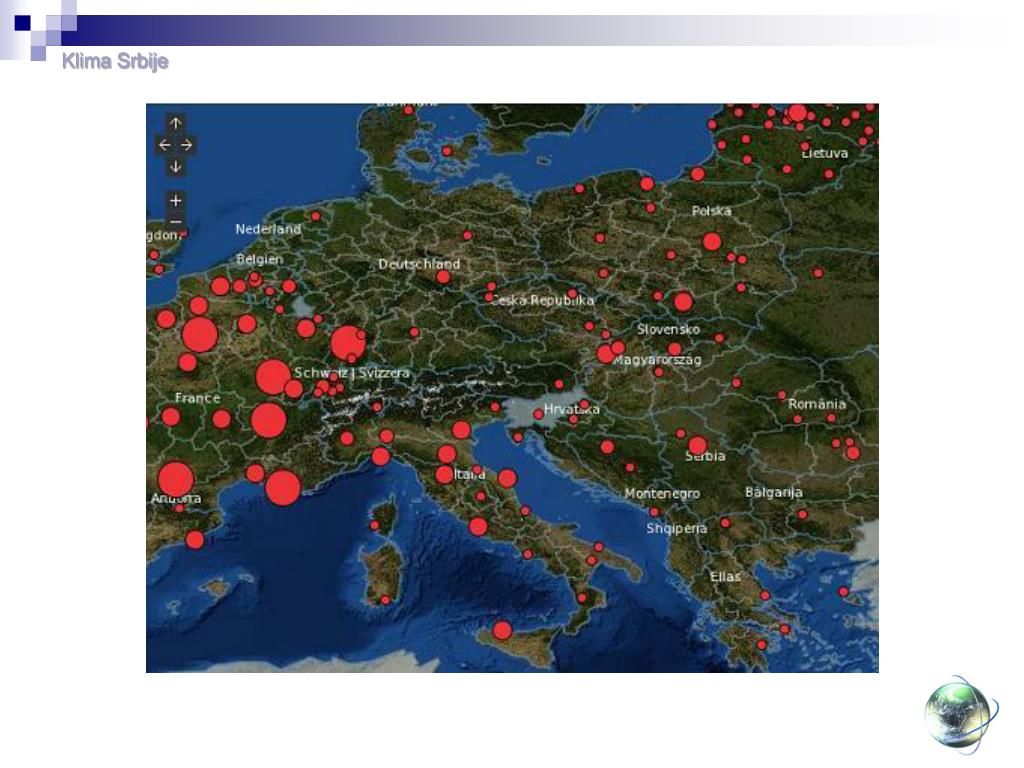This screenshot has width=1024, height=768.
Task: Pan the map down with the down arrow
Action: tap(175, 167)
